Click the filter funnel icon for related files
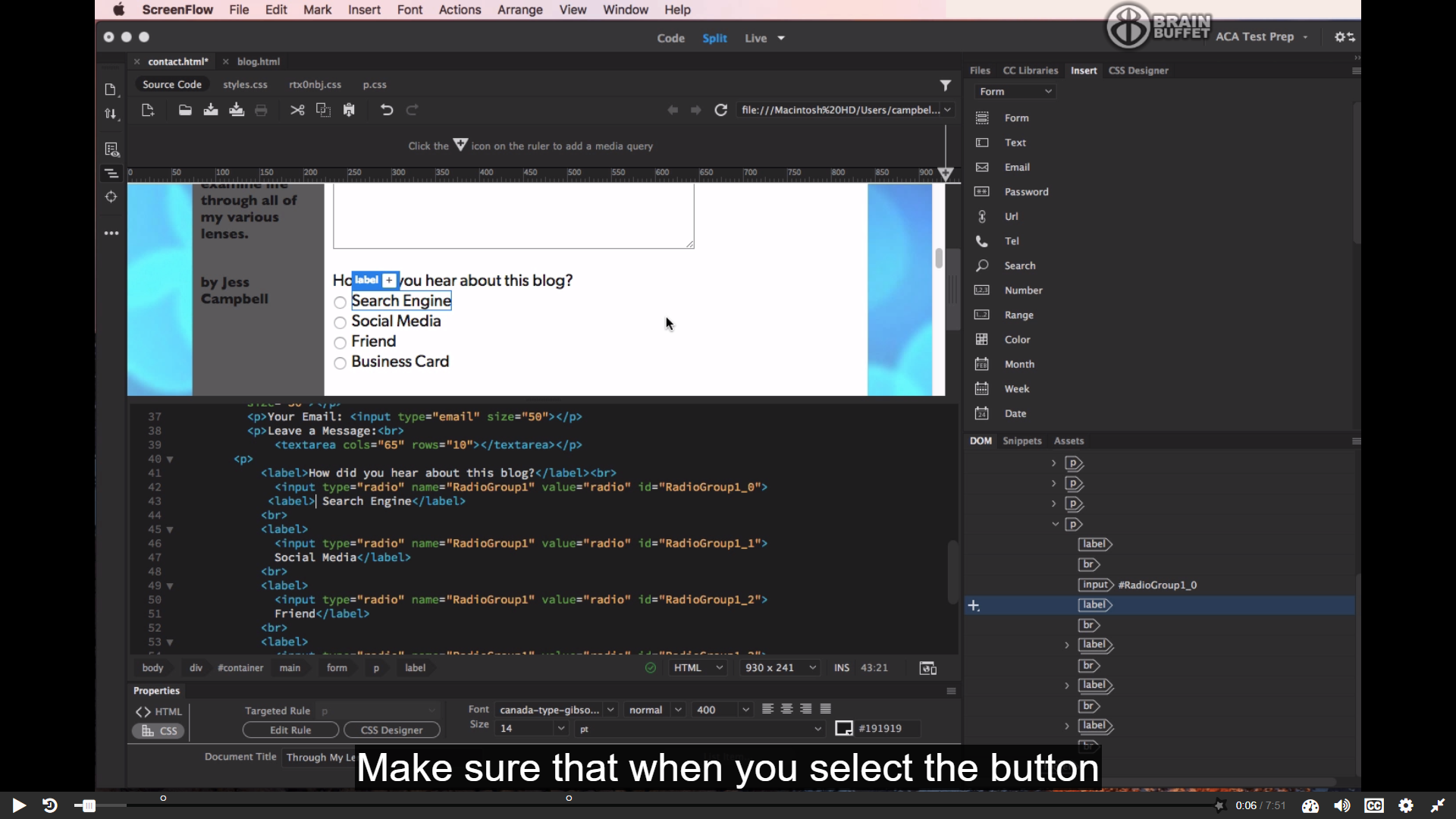The width and height of the screenshot is (1456, 819). point(945,85)
